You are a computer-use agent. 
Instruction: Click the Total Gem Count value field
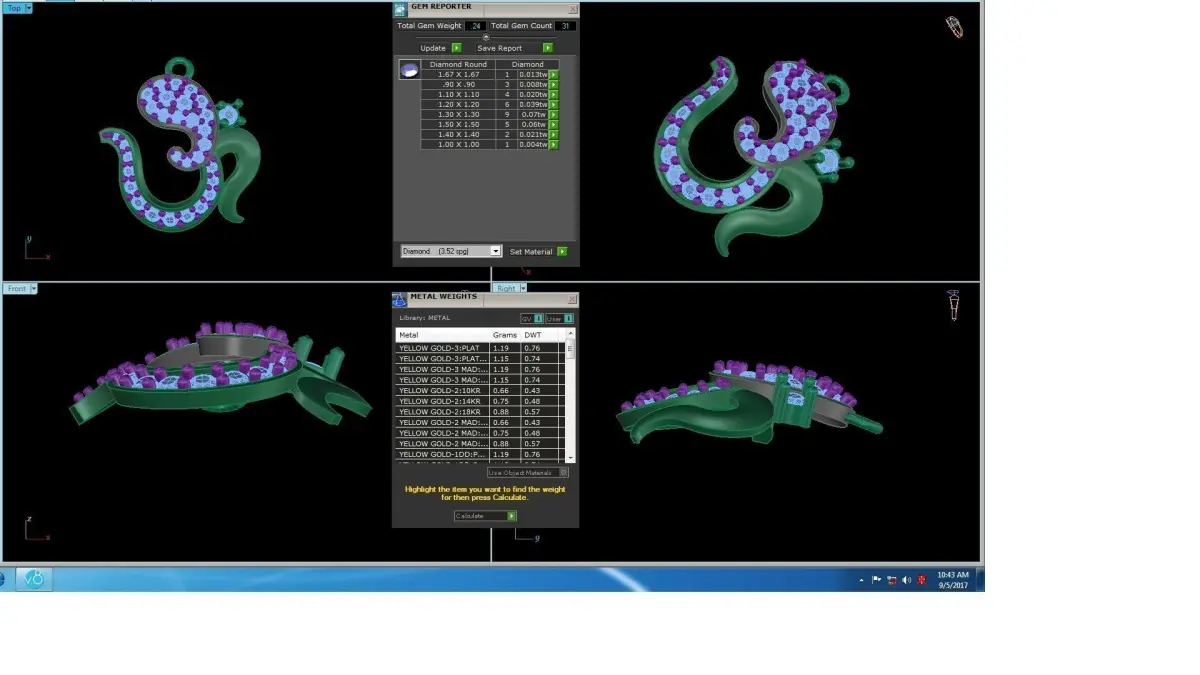tap(565, 26)
